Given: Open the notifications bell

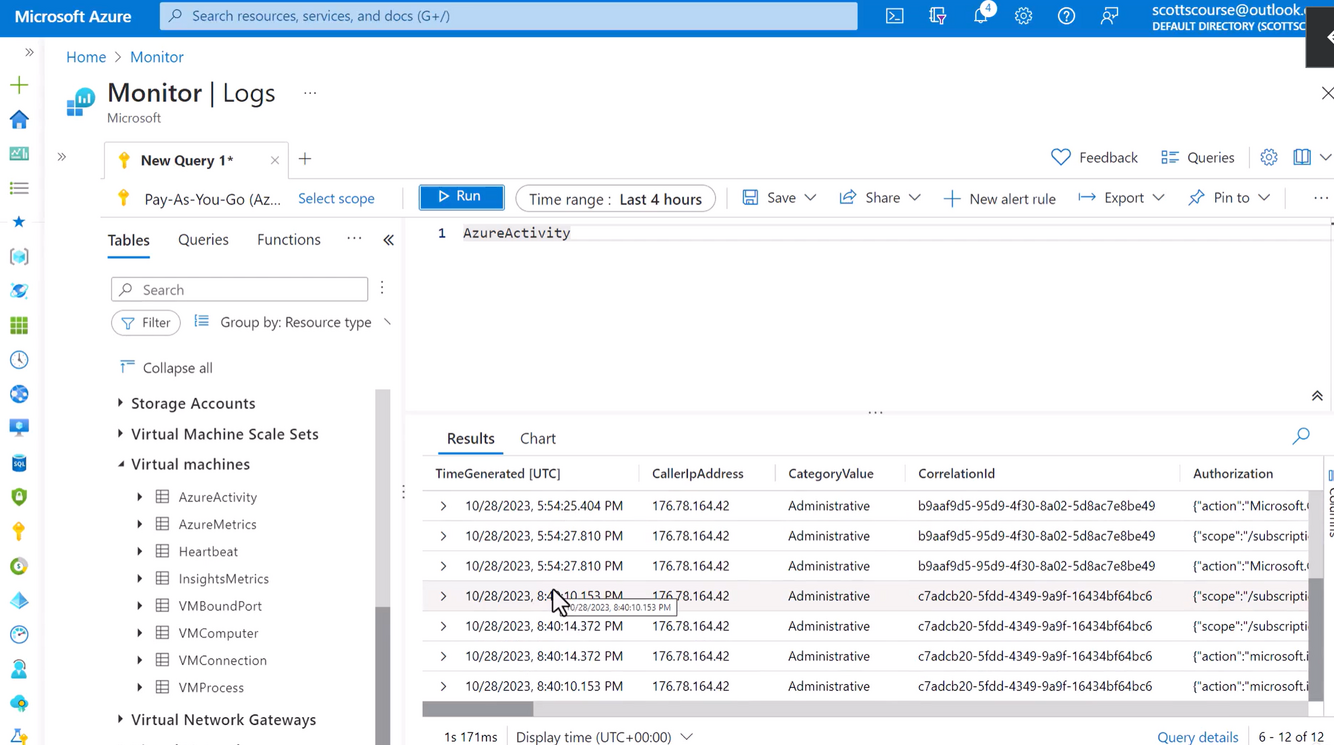Looking at the screenshot, I should pos(981,16).
